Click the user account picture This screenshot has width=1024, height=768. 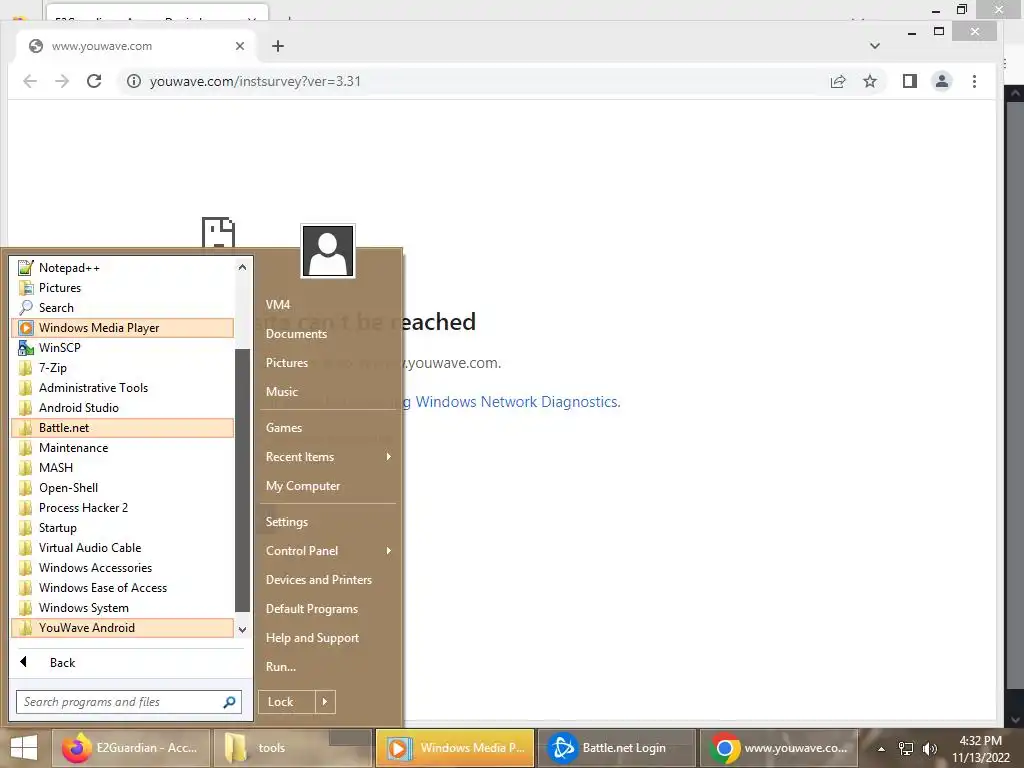pyautogui.click(x=328, y=251)
